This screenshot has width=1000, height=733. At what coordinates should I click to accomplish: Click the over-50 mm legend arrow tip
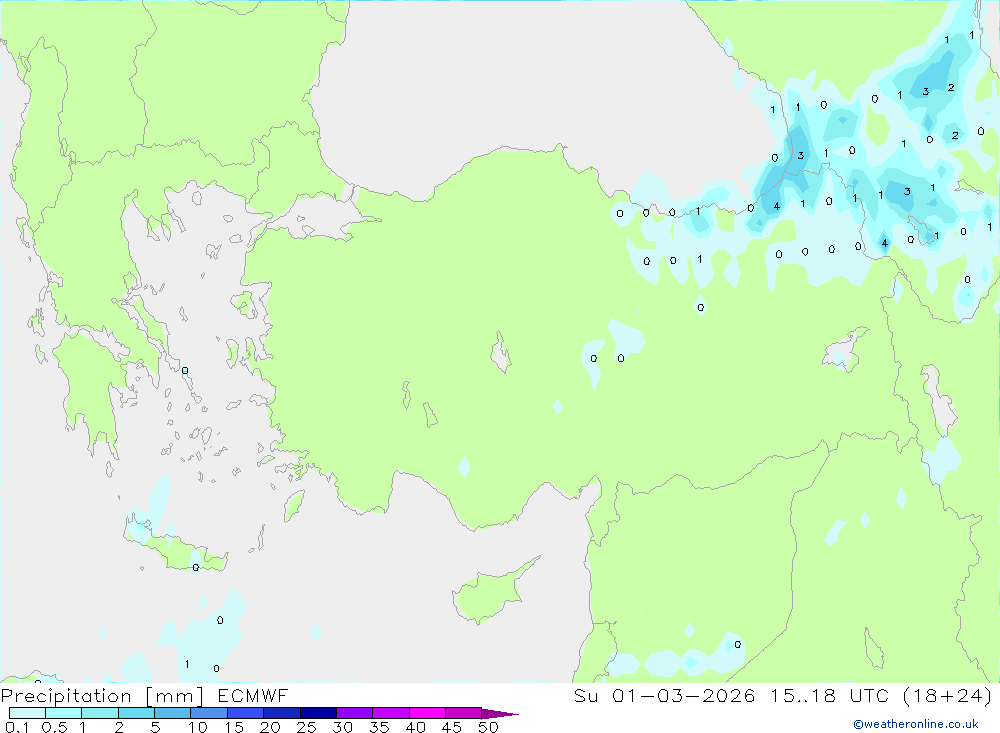point(500,713)
